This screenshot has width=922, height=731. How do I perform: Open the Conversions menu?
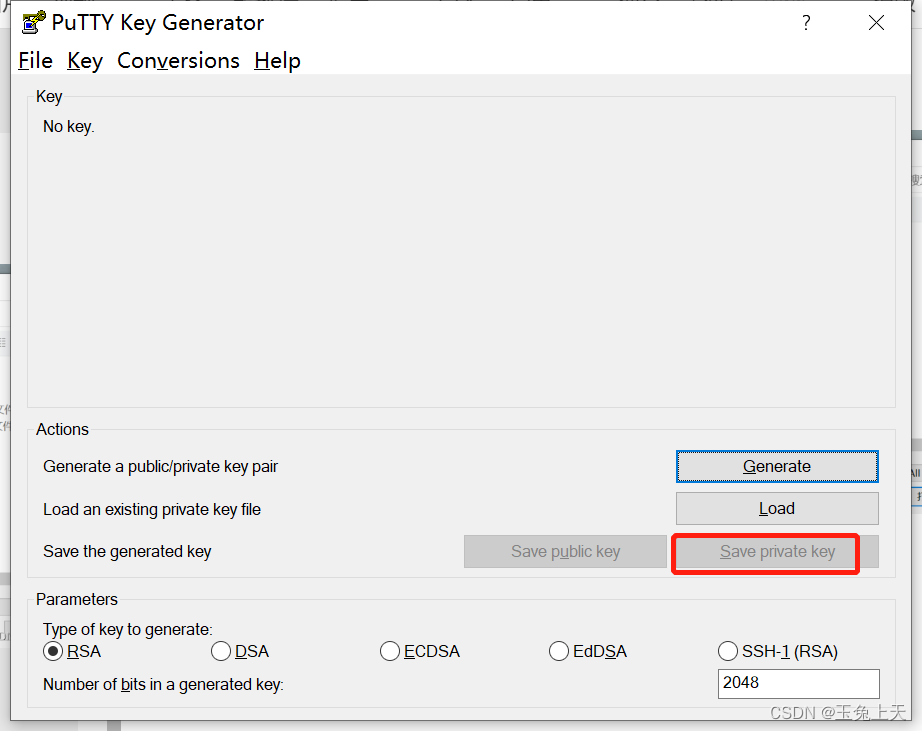pyautogui.click(x=178, y=61)
